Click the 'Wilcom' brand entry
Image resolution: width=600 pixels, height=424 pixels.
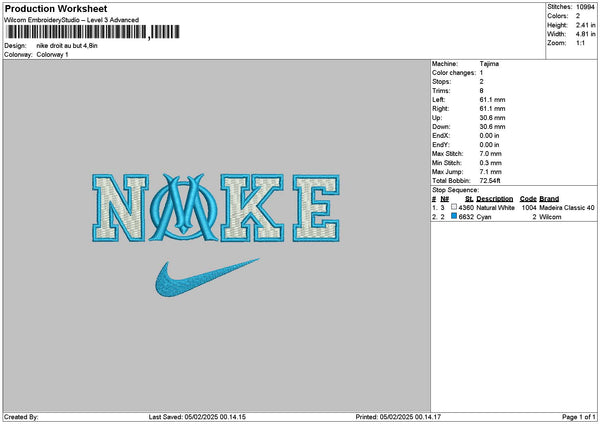pyautogui.click(x=550, y=217)
